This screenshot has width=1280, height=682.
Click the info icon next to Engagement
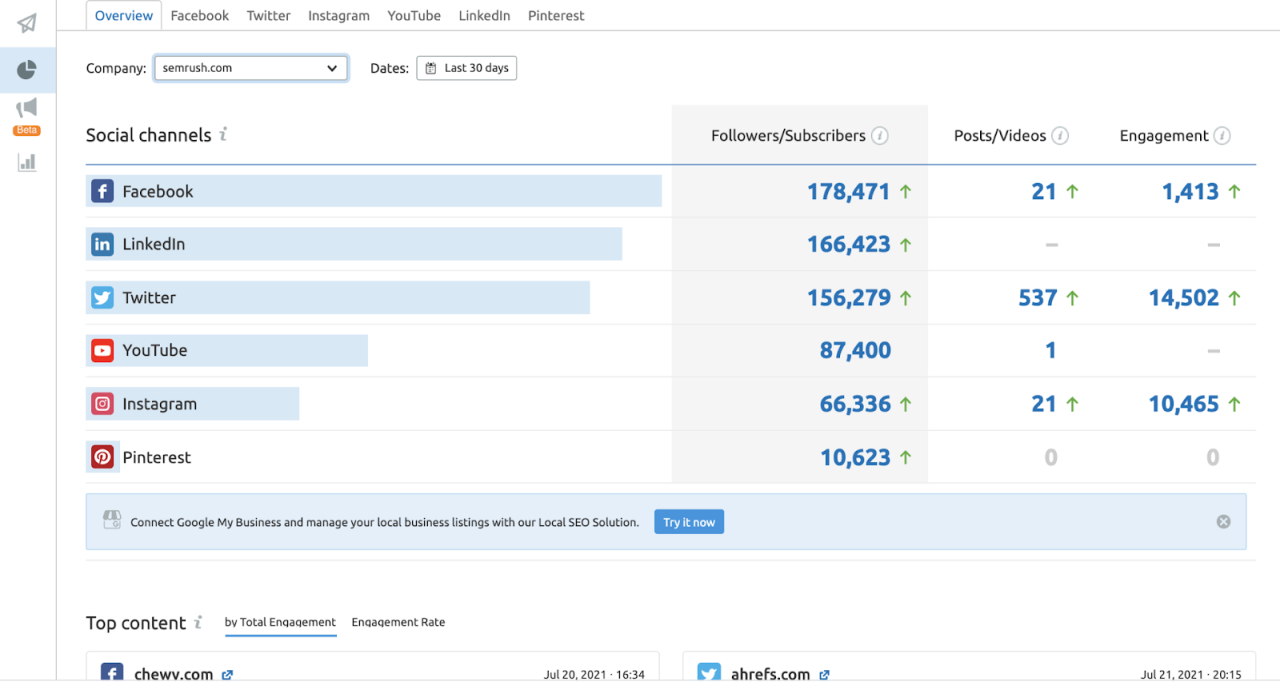pyautogui.click(x=1222, y=136)
